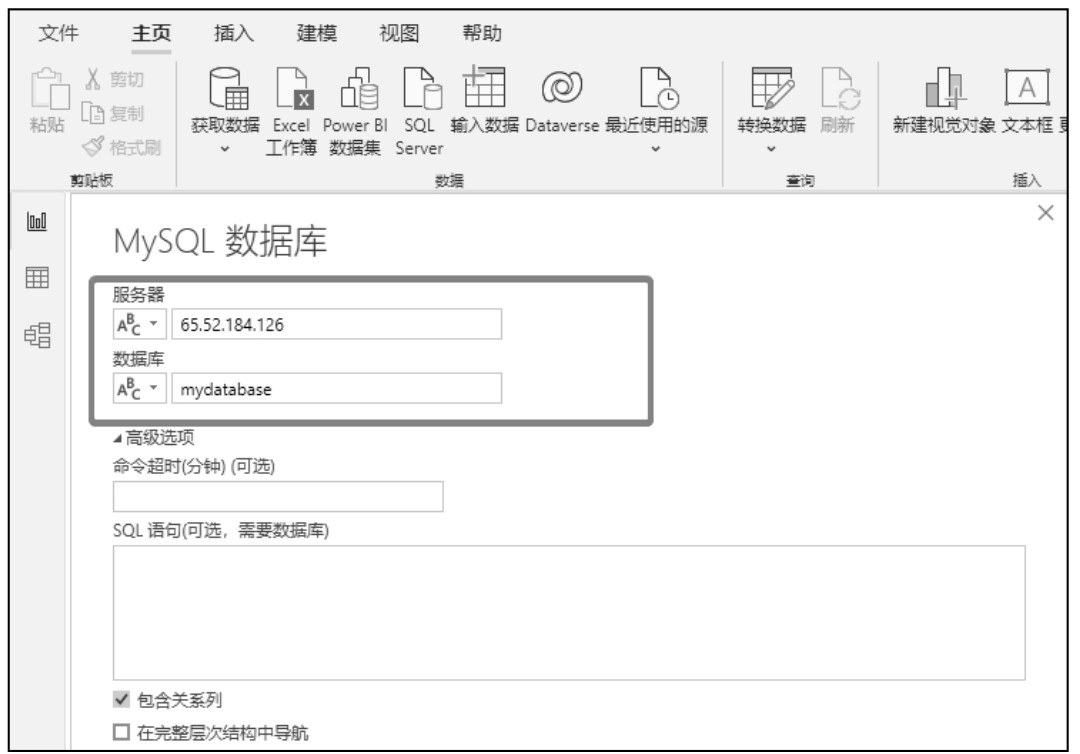
Task: Click the 命令超时(分钟) input field
Action: (x=278, y=496)
